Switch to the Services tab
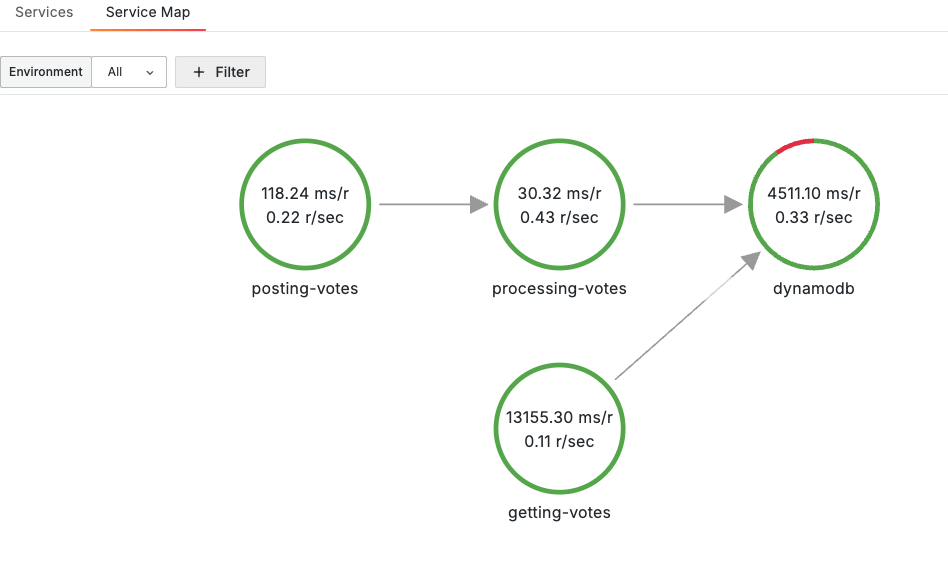 44,13
